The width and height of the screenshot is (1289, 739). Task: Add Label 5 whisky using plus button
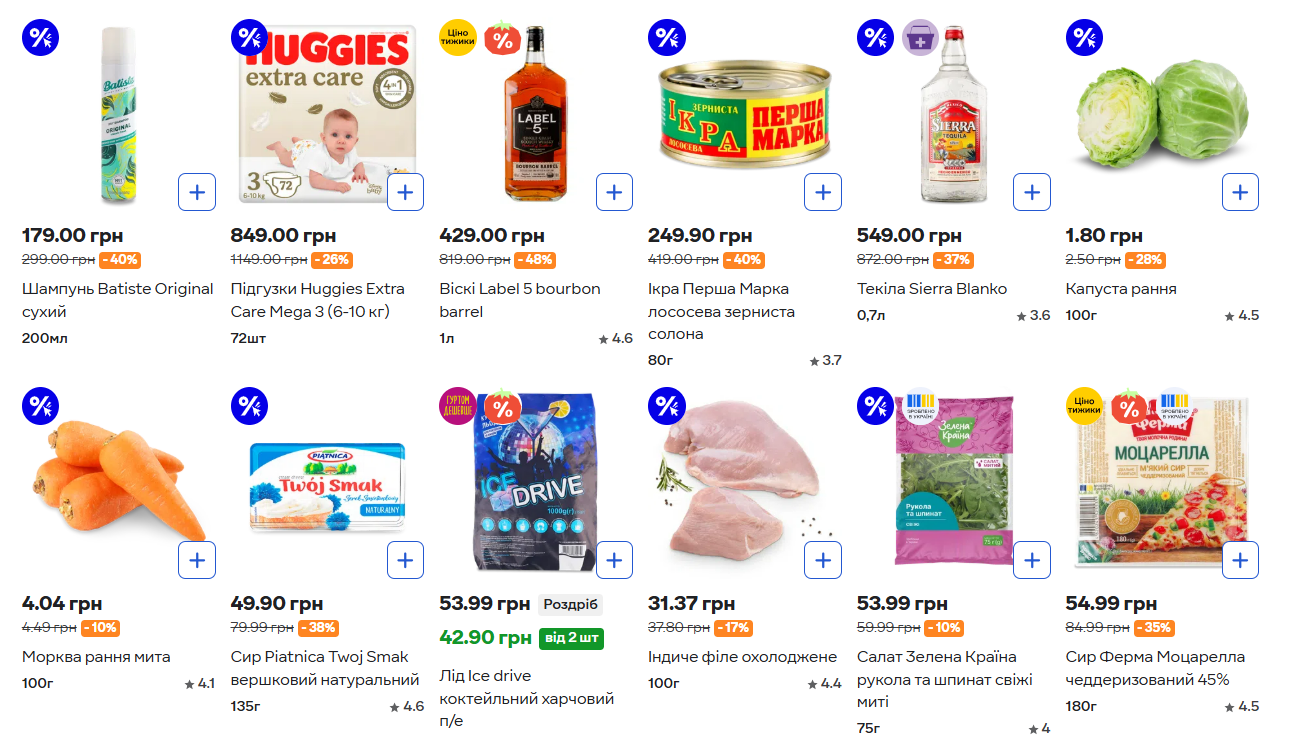tap(614, 192)
